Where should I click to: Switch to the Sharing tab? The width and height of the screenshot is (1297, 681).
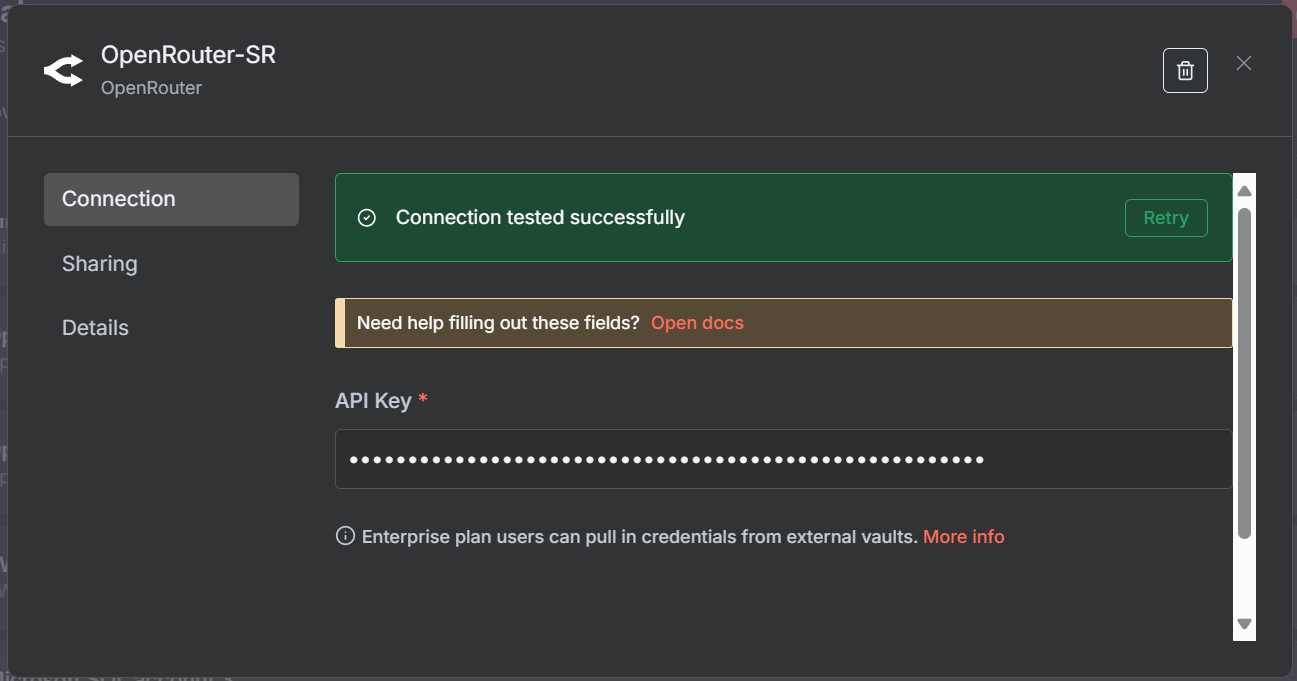(x=100, y=264)
